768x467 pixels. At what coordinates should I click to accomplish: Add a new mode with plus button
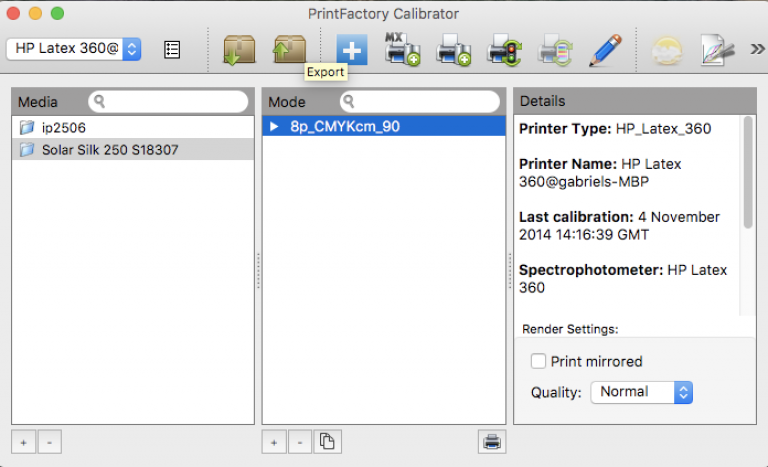(274, 442)
